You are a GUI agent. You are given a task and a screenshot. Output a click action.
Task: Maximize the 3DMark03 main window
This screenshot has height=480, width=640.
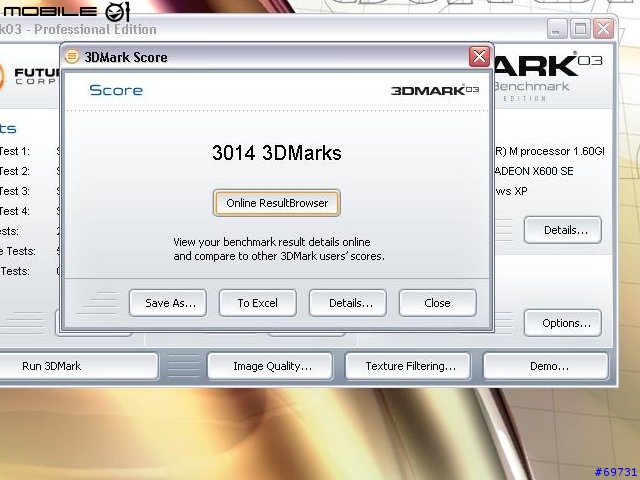[x=580, y=29]
